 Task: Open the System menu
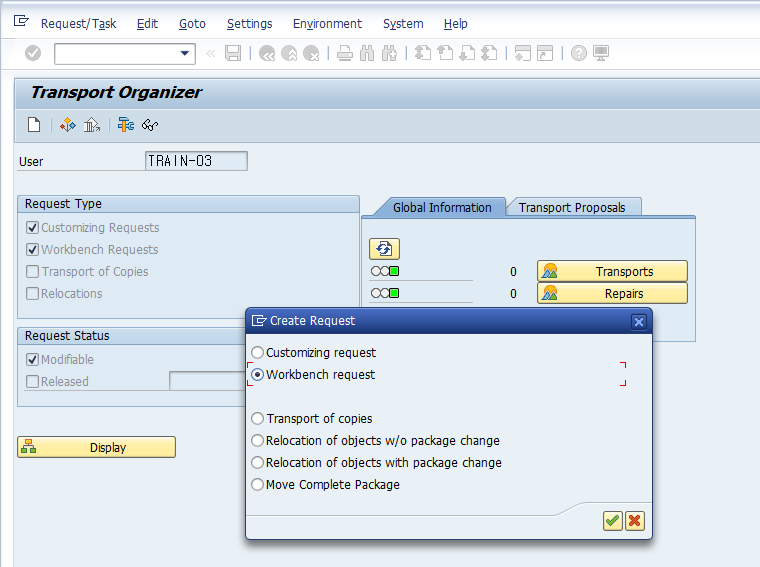pos(403,24)
